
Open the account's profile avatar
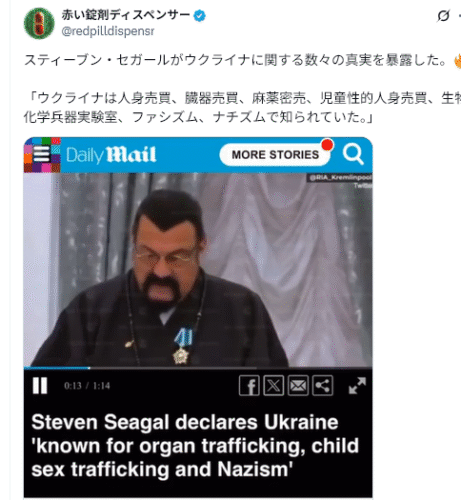39,23
